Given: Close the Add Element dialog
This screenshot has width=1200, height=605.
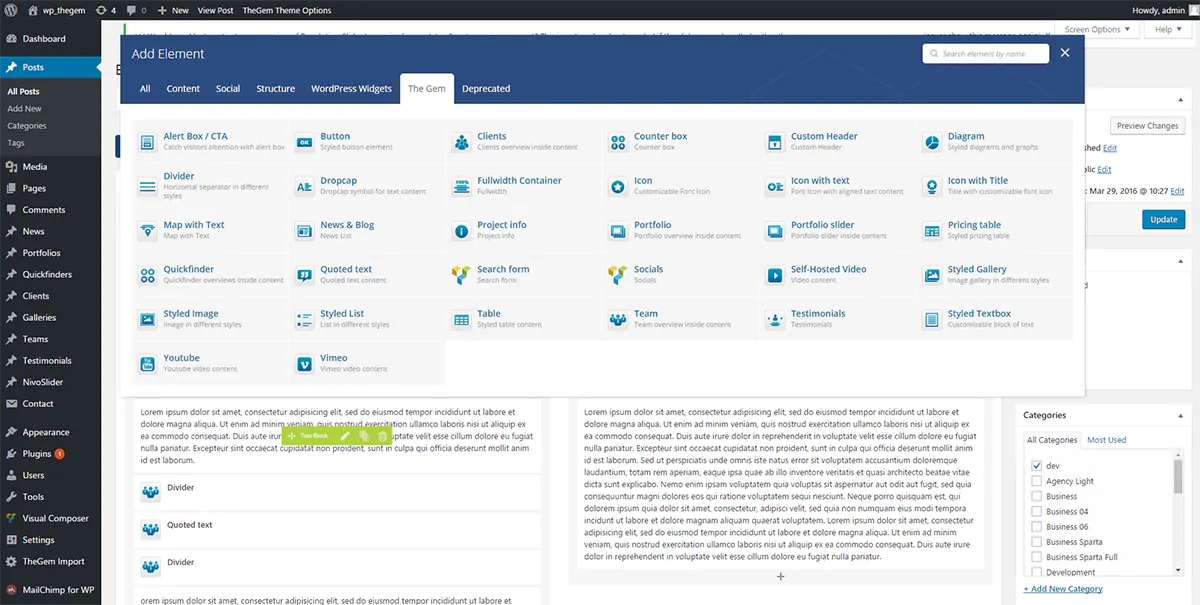Looking at the screenshot, I should click(x=1065, y=53).
